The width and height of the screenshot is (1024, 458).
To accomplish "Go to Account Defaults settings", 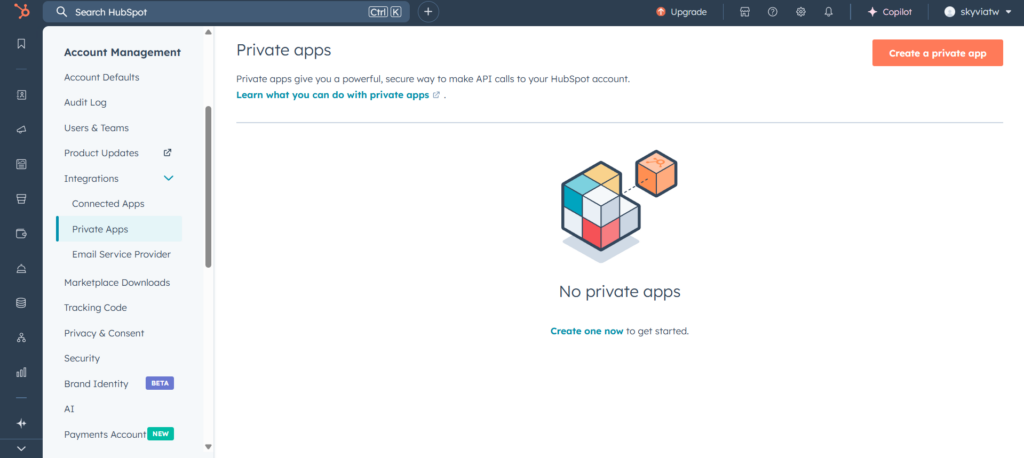I will click(102, 77).
